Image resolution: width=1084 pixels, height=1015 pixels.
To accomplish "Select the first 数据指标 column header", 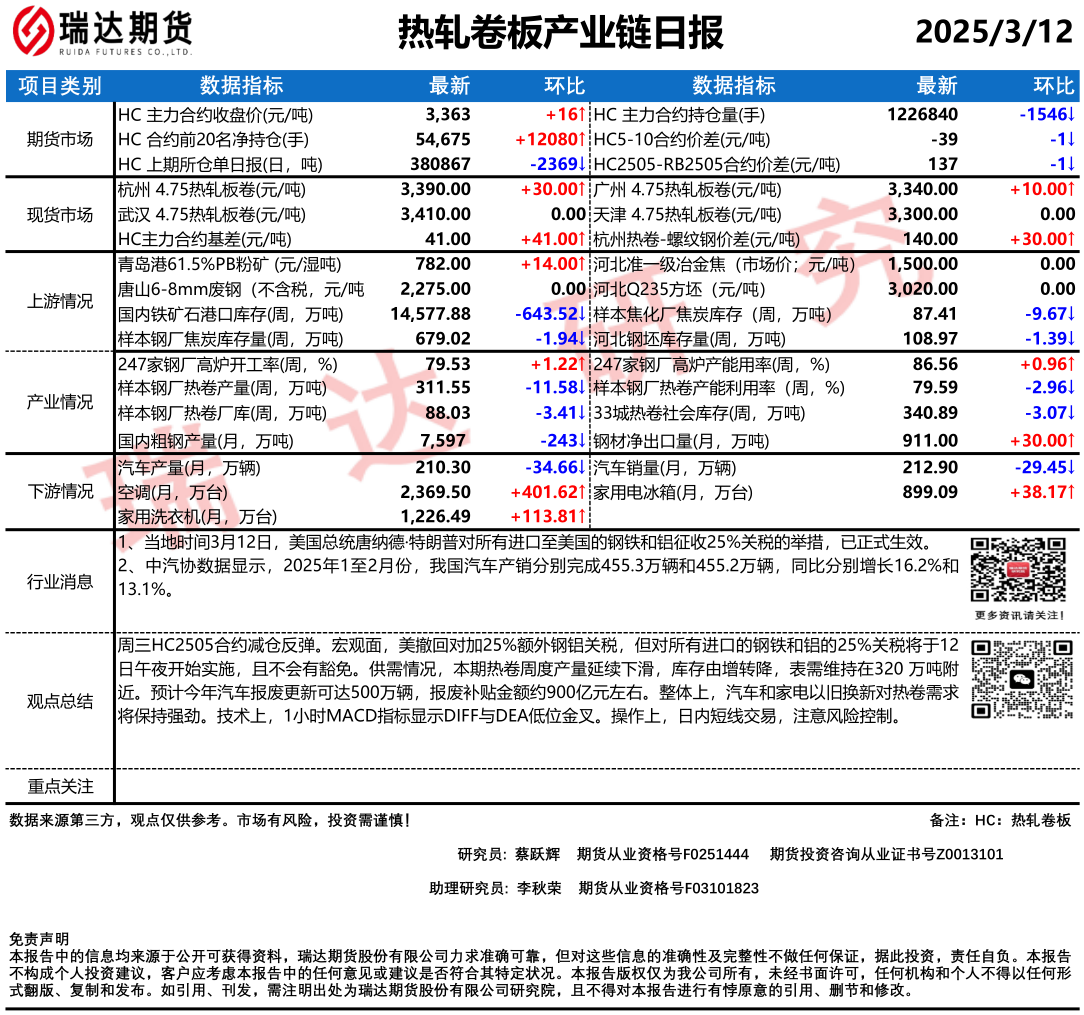I will click(x=241, y=86).
